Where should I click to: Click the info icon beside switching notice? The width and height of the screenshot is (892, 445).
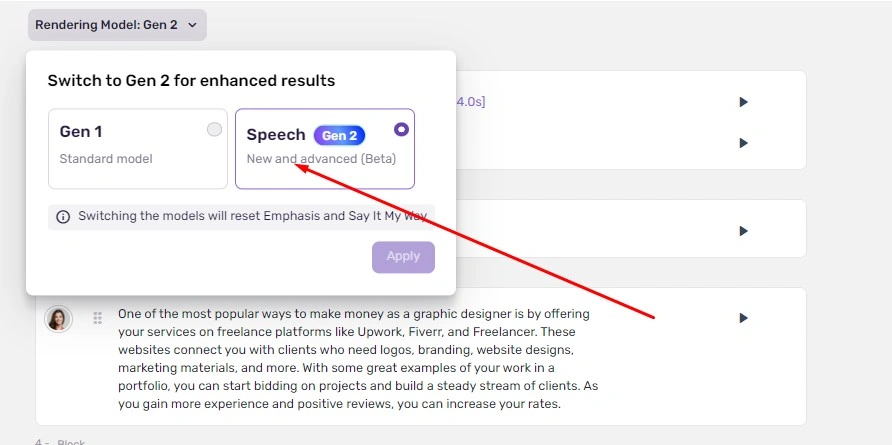[63, 217]
